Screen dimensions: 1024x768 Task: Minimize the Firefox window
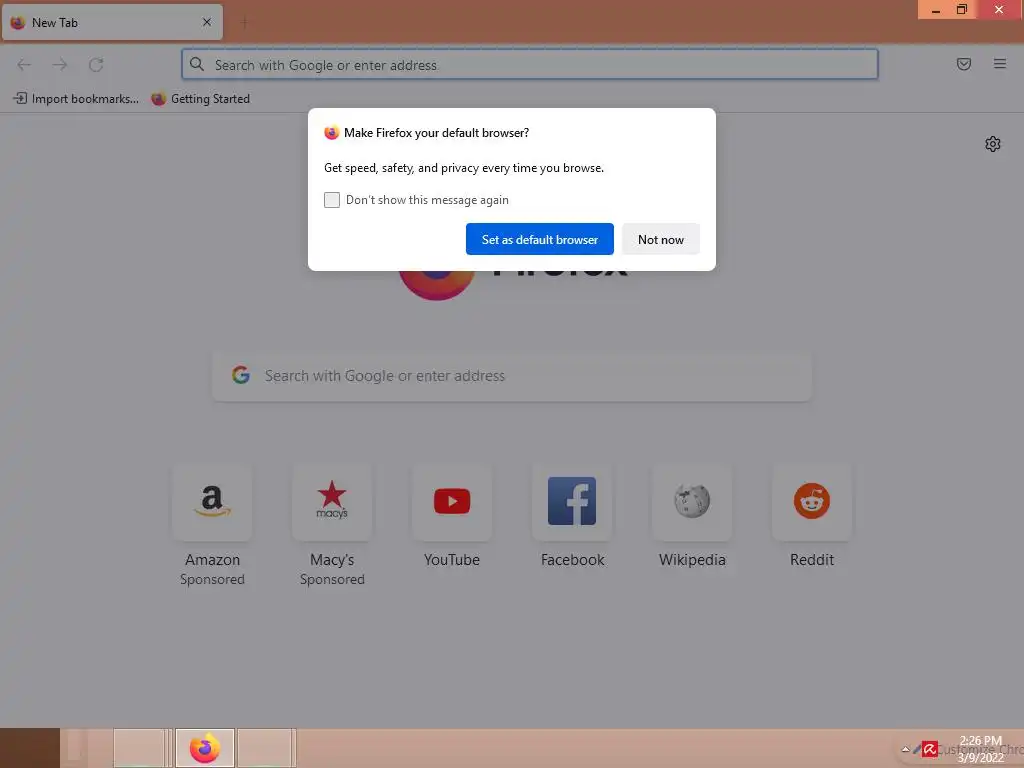pyautogui.click(x=935, y=10)
